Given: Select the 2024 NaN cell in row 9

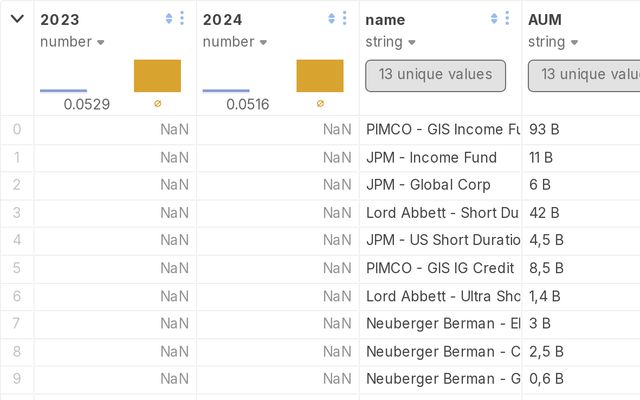Looking at the screenshot, I should tap(278, 379).
